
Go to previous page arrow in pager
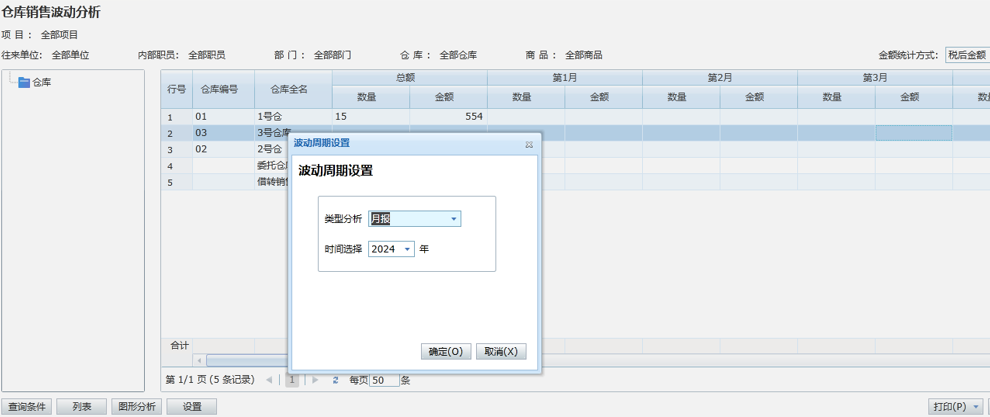[x=269, y=380]
